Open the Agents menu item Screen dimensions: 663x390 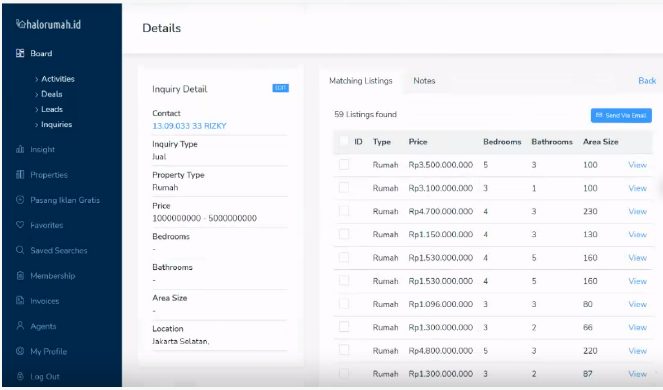point(43,326)
